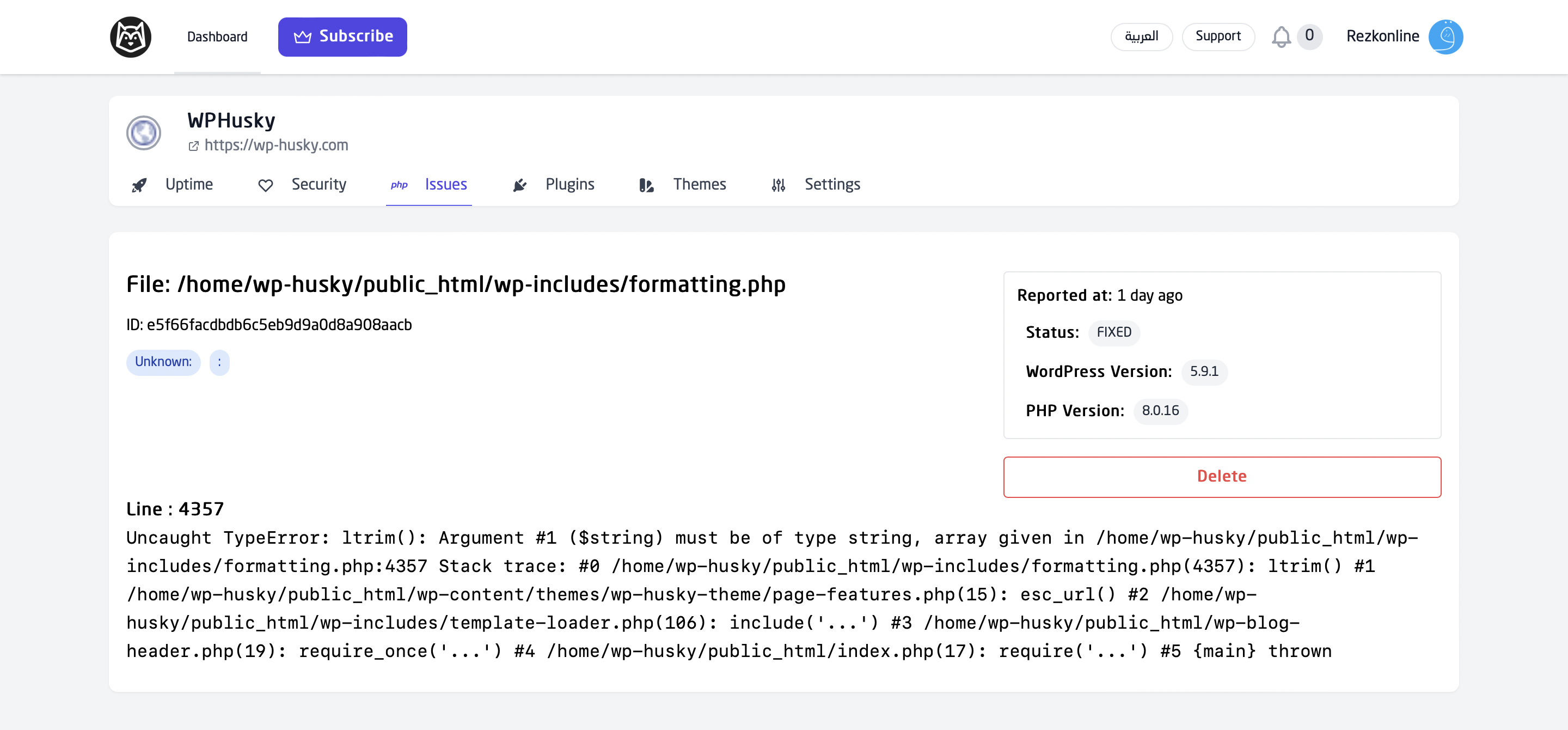
Task: Click the Uptime rocket icon
Action: tap(139, 185)
